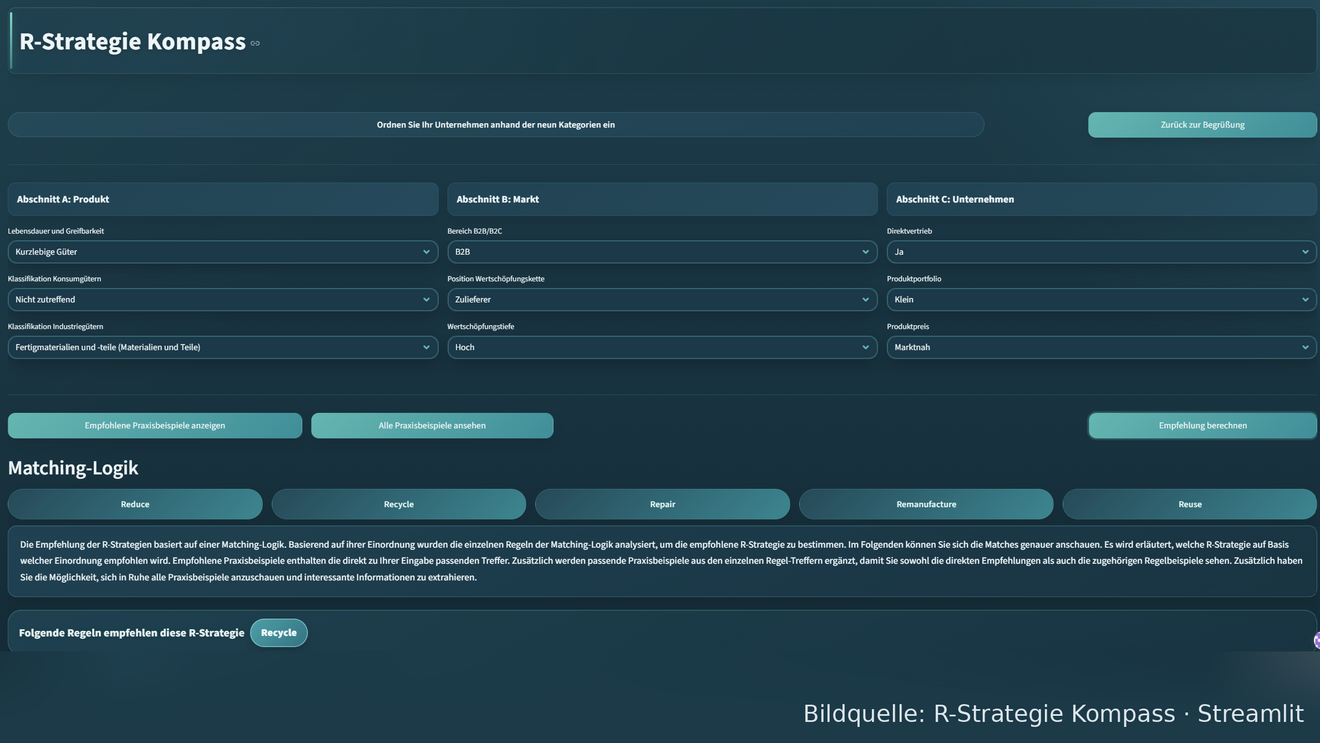Screen dimensions: 1320x743
Task: Open the Direktvertrieb dropdown
Action: pos(1102,252)
